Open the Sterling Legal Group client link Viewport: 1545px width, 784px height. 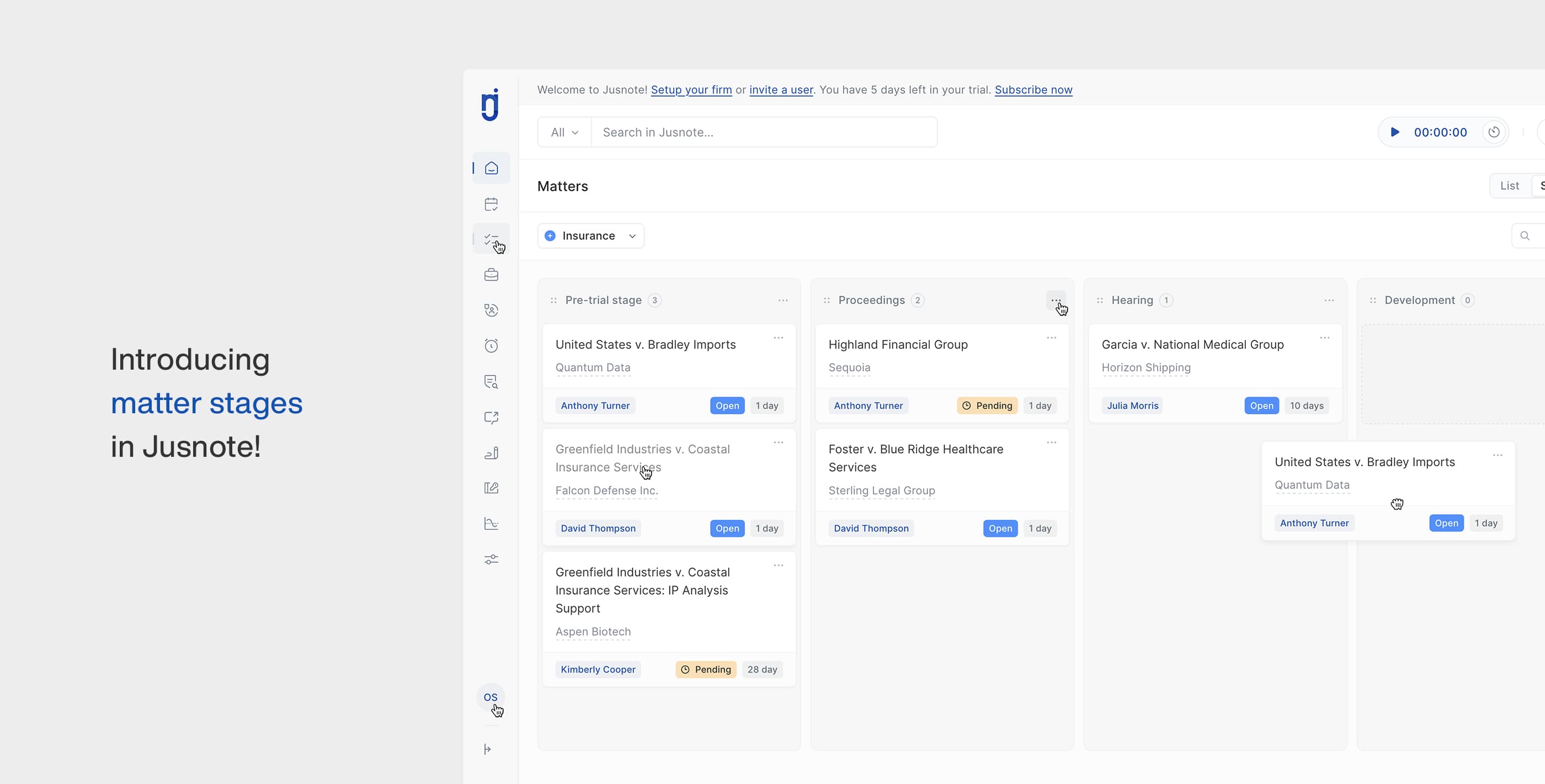coord(882,490)
